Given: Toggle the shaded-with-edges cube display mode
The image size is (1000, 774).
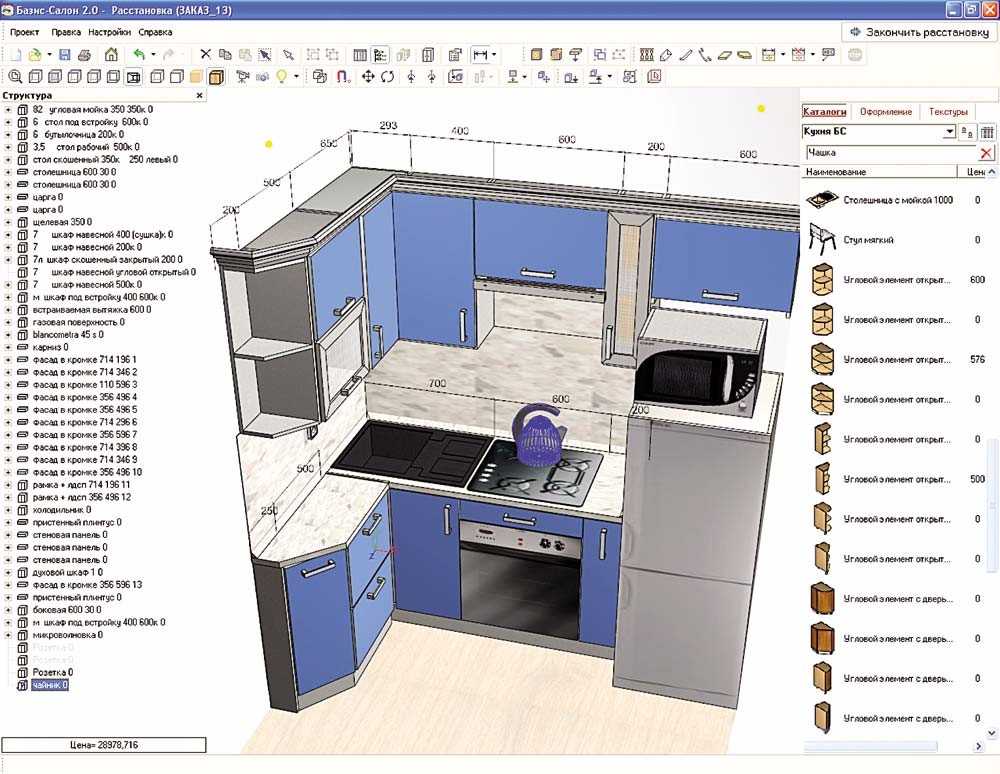Looking at the screenshot, I should 216,77.
